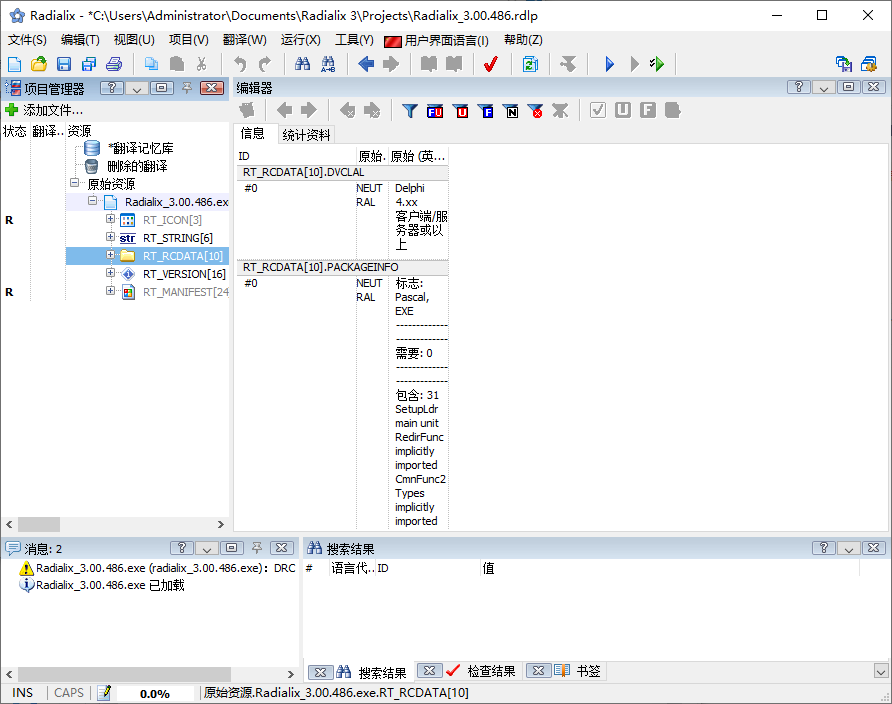Open the filter icon in the editor toolbar
The height and width of the screenshot is (704, 892).
pos(410,112)
